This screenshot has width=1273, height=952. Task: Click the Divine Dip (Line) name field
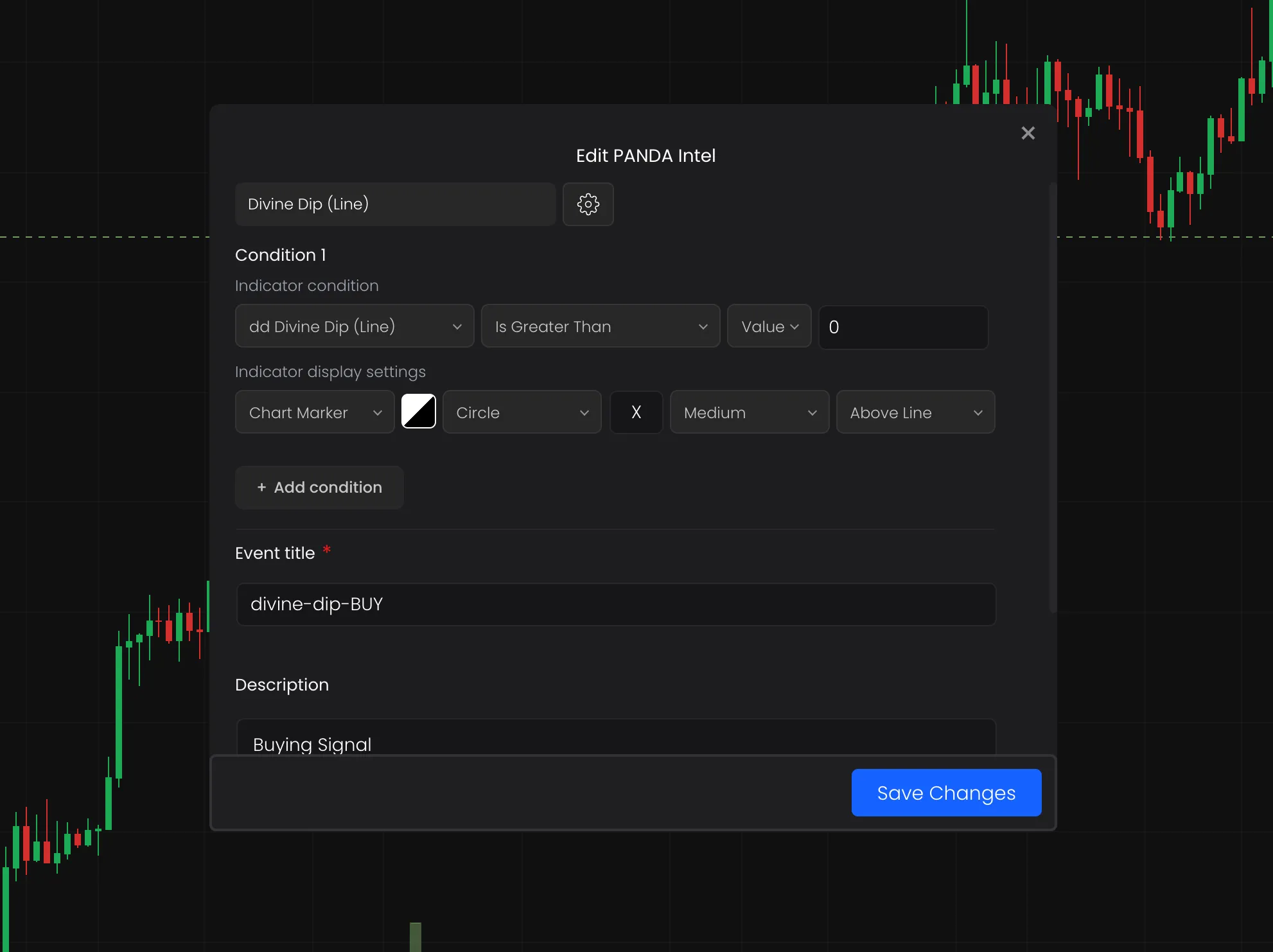(395, 204)
